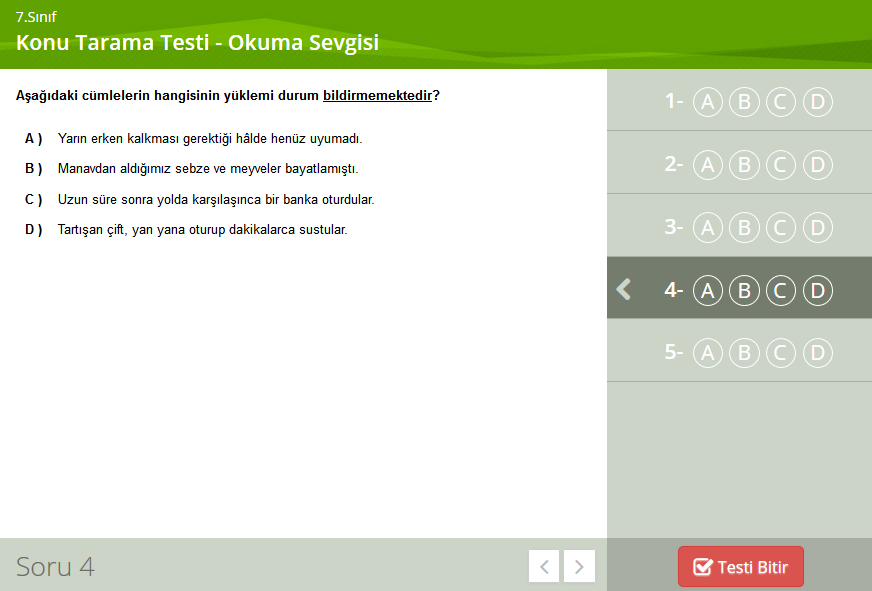
Task: Select answer B for question 3
Action: 744,227
